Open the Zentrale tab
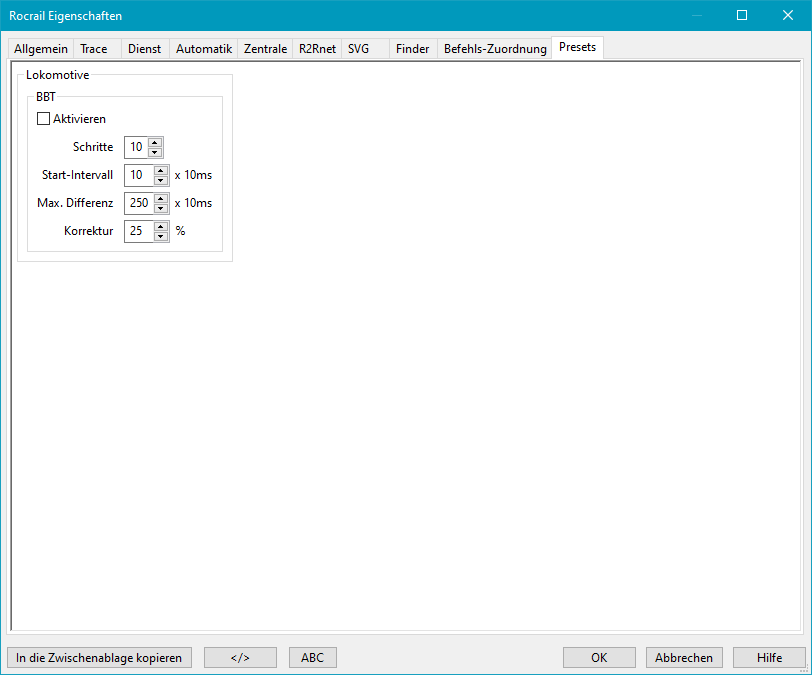The image size is (812, 675). pos(265,48)
